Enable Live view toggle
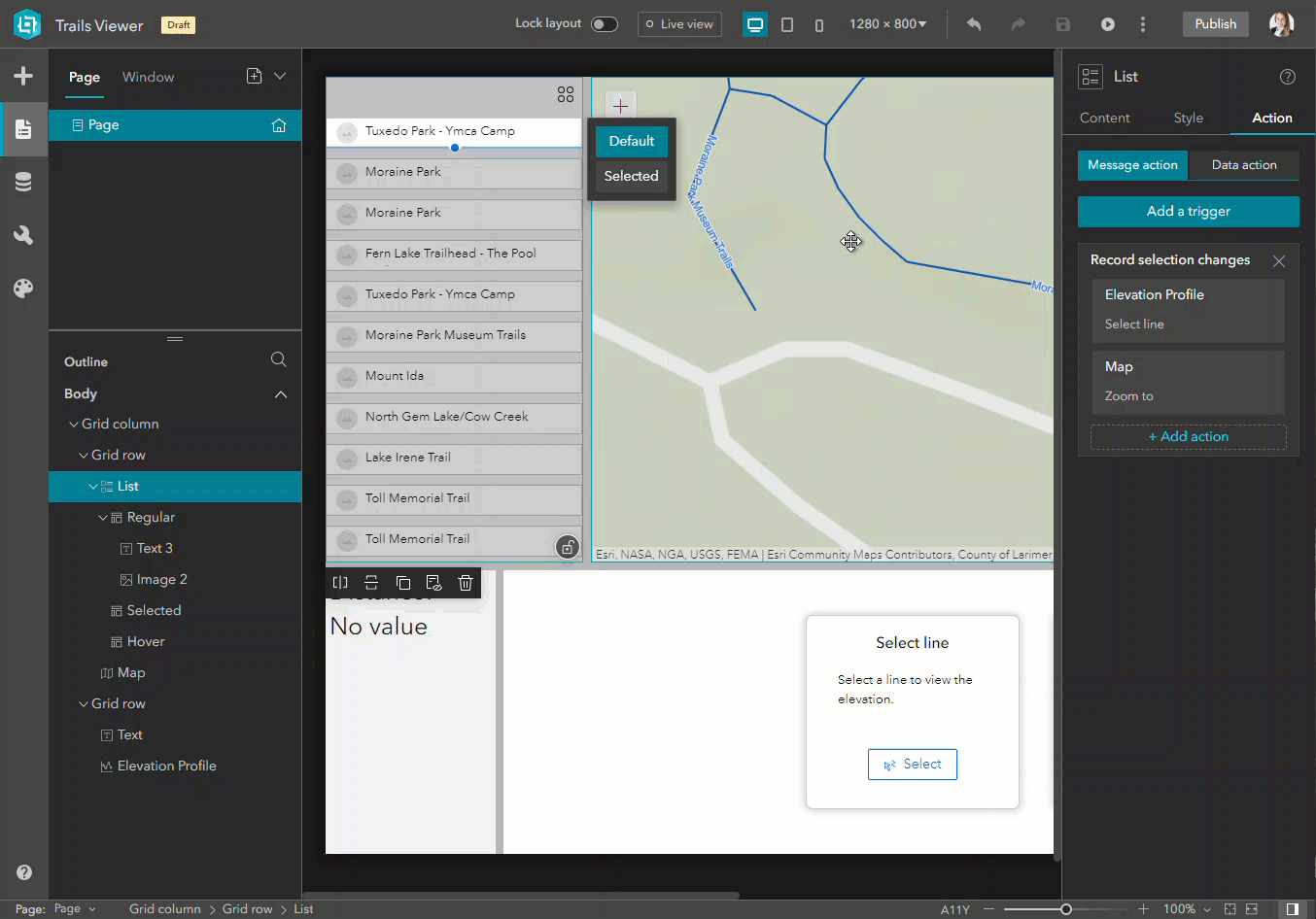 [679, 24]
